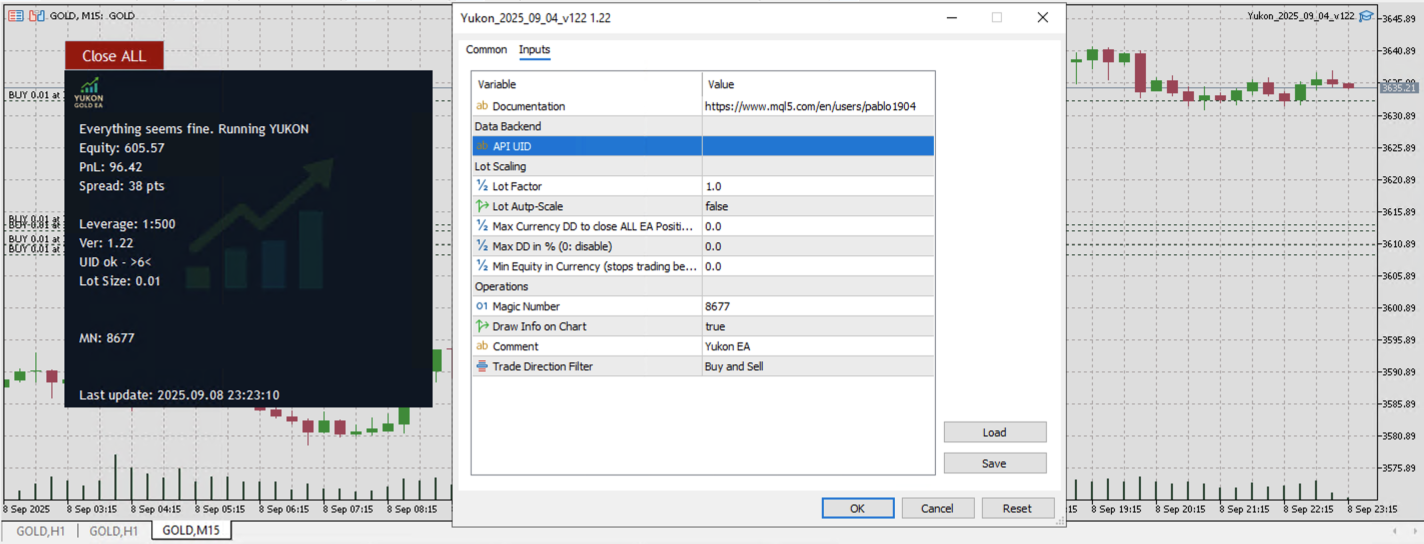Click the 'Equity: 605.57' text on panel

coord(122,148)
